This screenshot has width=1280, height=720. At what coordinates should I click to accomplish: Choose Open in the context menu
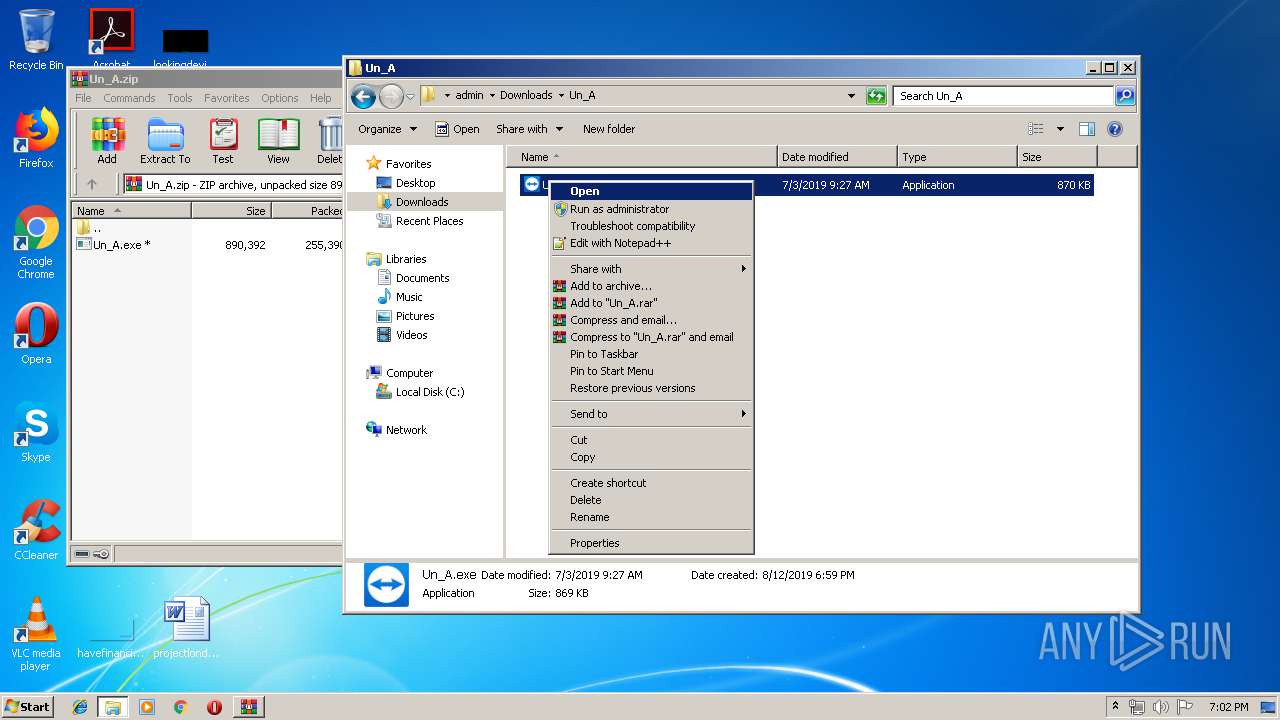(x=651, y=191)
